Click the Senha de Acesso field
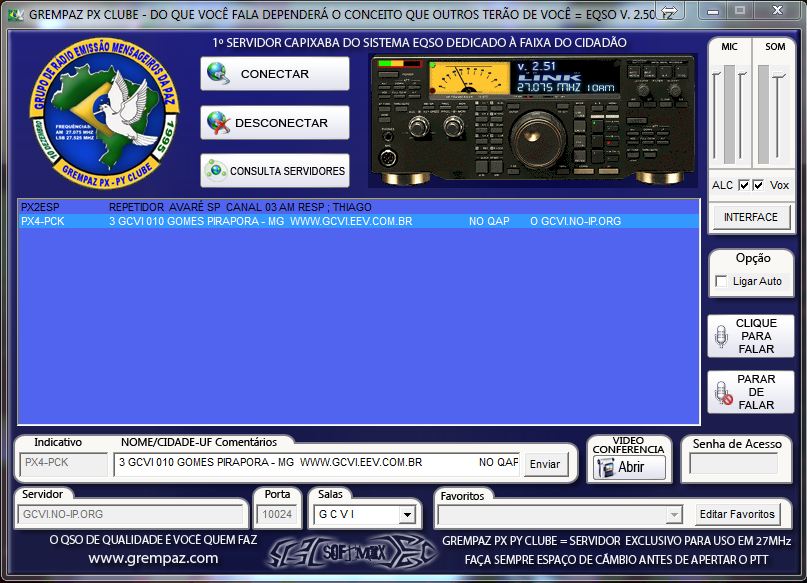This screenshot has width=807, height=583. pyautogui.click(x=733, y=464)
